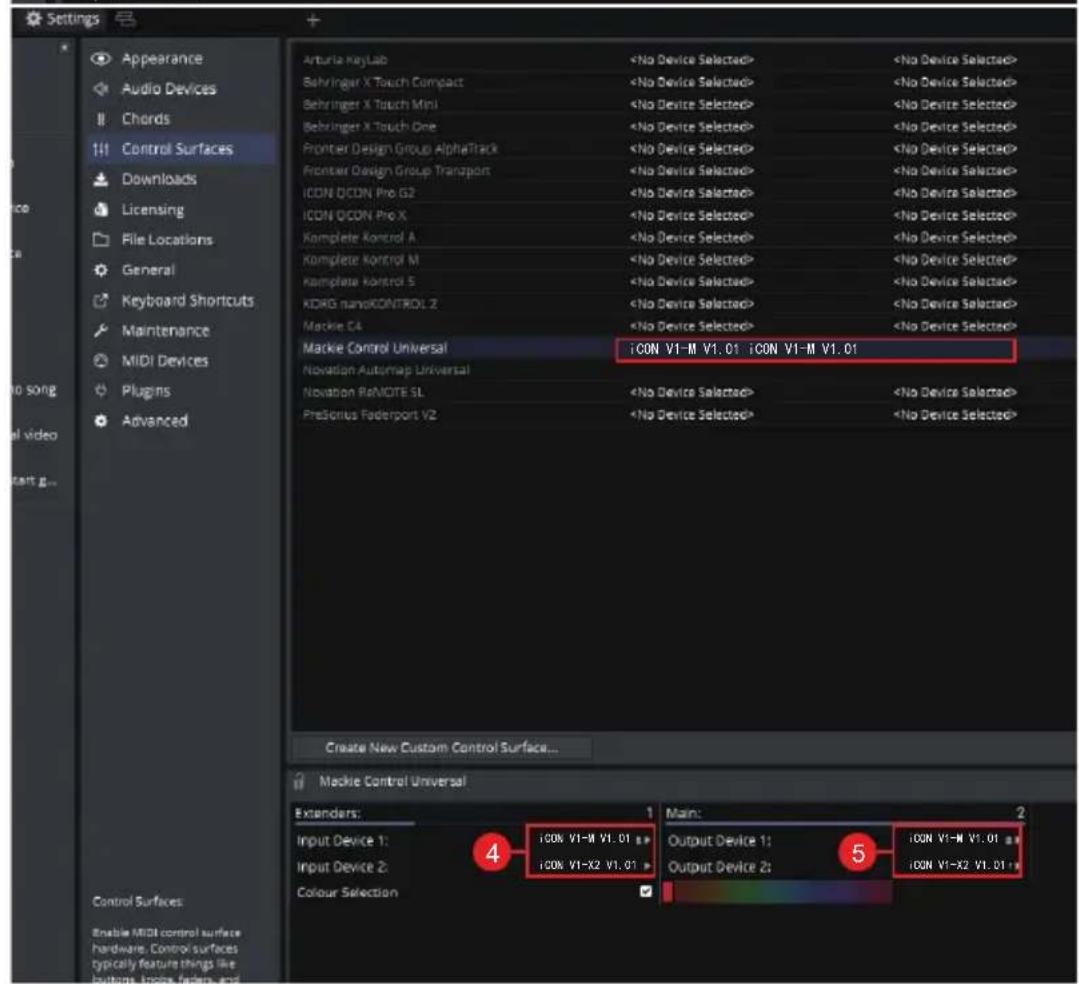Open the Audio Devices settings page
This screenshot has height=984, width=1079.
click(x=169, y=89)
